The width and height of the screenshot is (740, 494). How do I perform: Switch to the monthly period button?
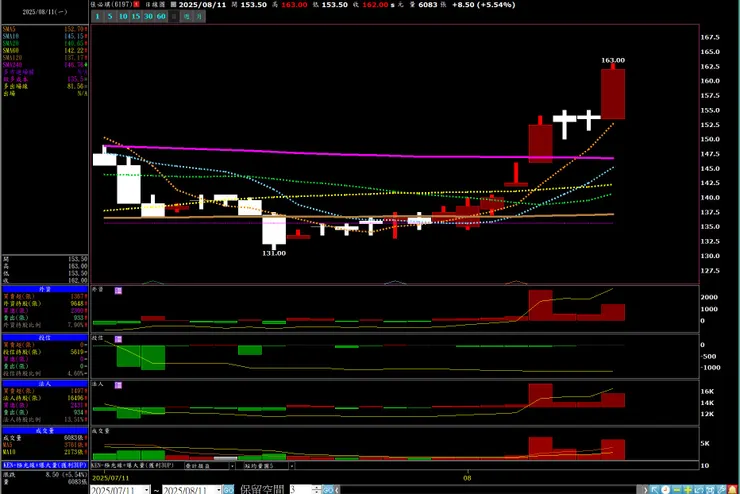(x=199, y=17)
